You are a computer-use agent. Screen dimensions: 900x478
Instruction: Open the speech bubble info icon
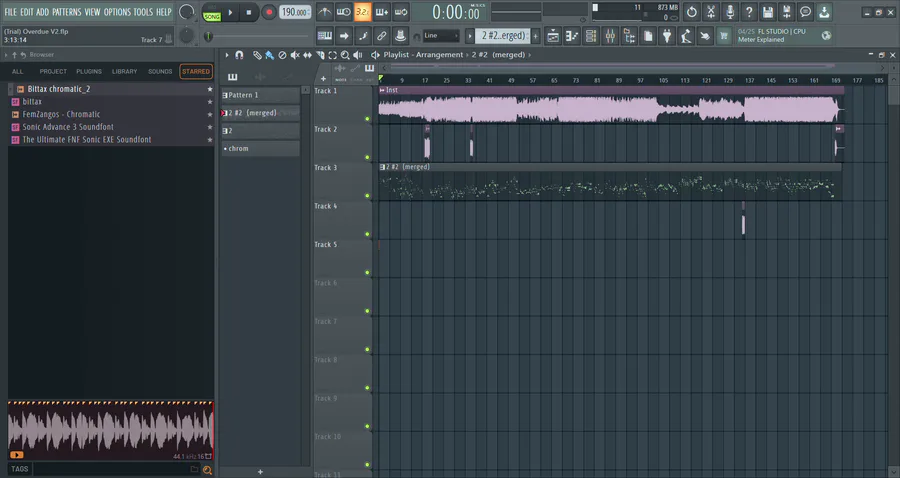(805, 12)
